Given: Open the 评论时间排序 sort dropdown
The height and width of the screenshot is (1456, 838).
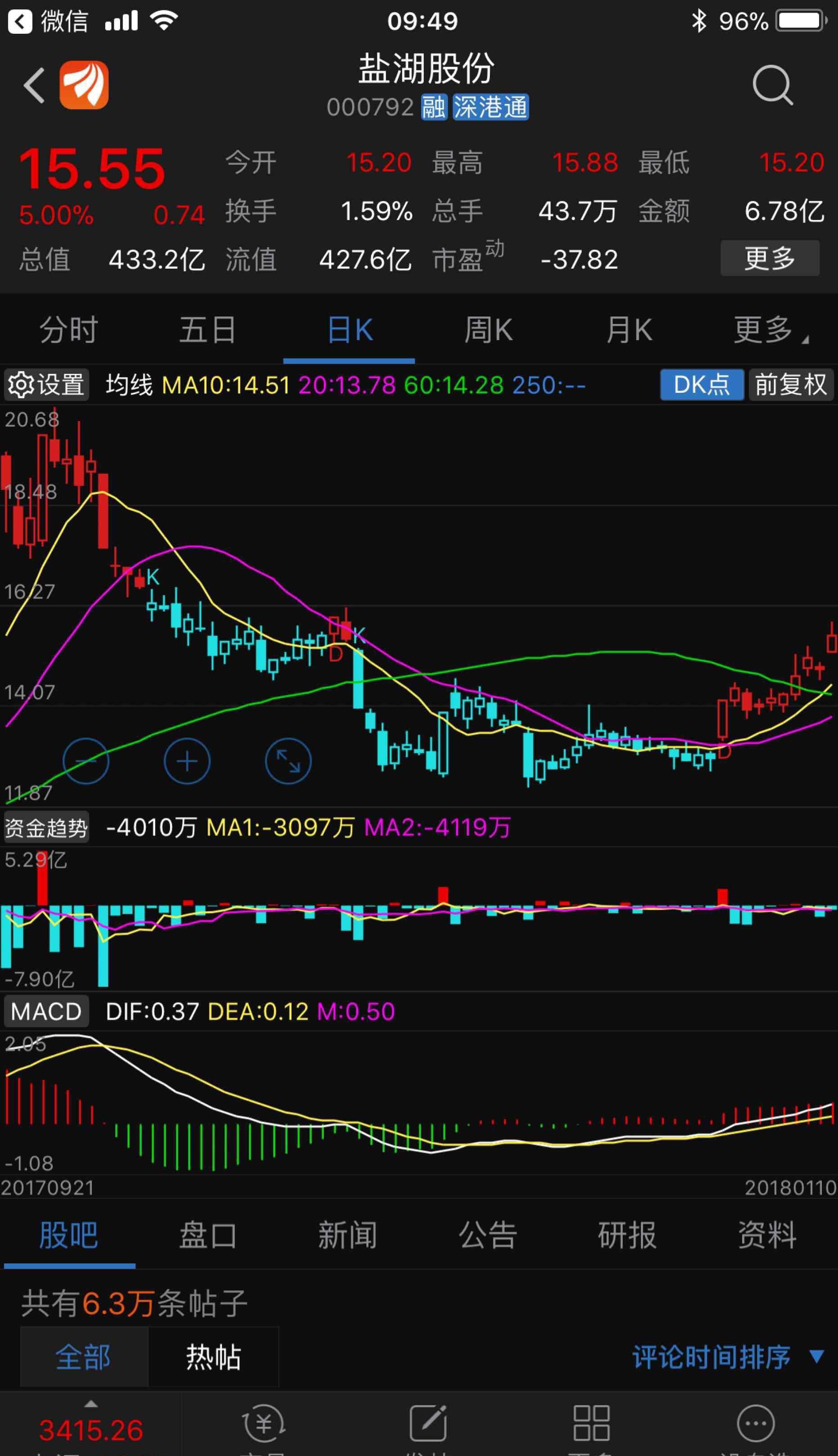Looking at the screenshot, I should pyautogui.click(x=728, y=1357).
